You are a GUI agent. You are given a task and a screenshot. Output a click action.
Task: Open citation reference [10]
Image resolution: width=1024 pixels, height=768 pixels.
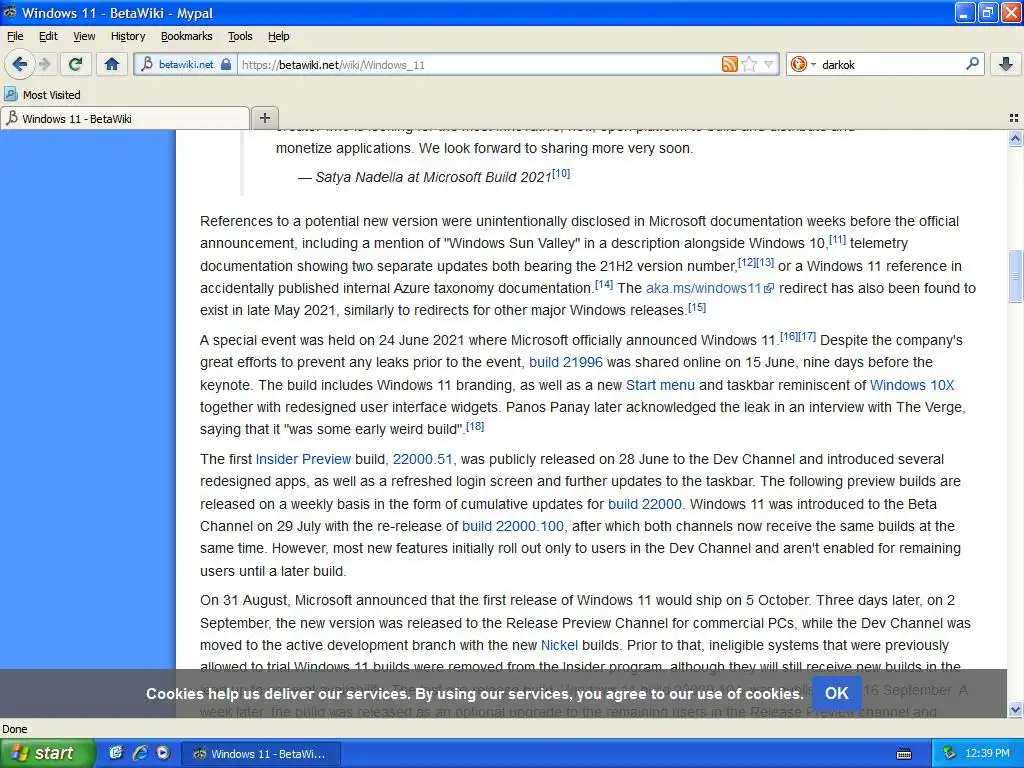pyautogui.click(x=561, y=173)
